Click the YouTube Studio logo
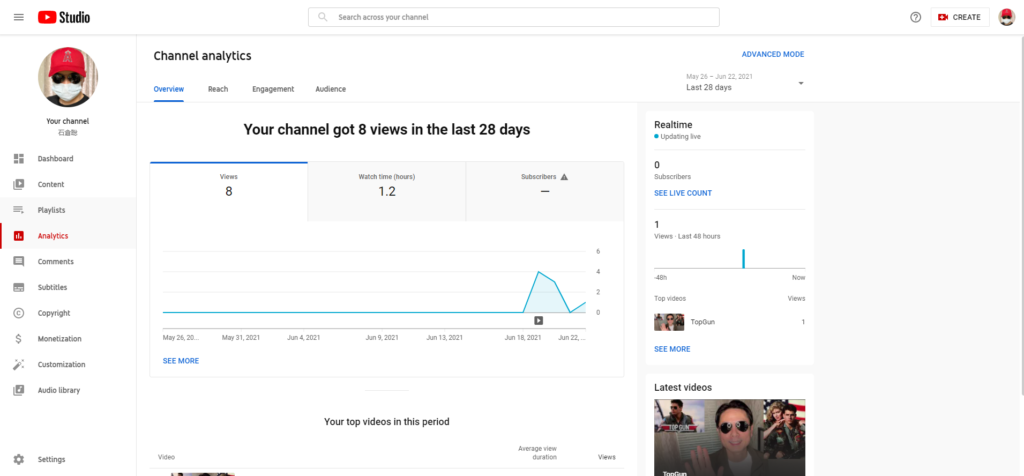The image size is (1024, 476). pyautogui.click(x=65, y=17)
